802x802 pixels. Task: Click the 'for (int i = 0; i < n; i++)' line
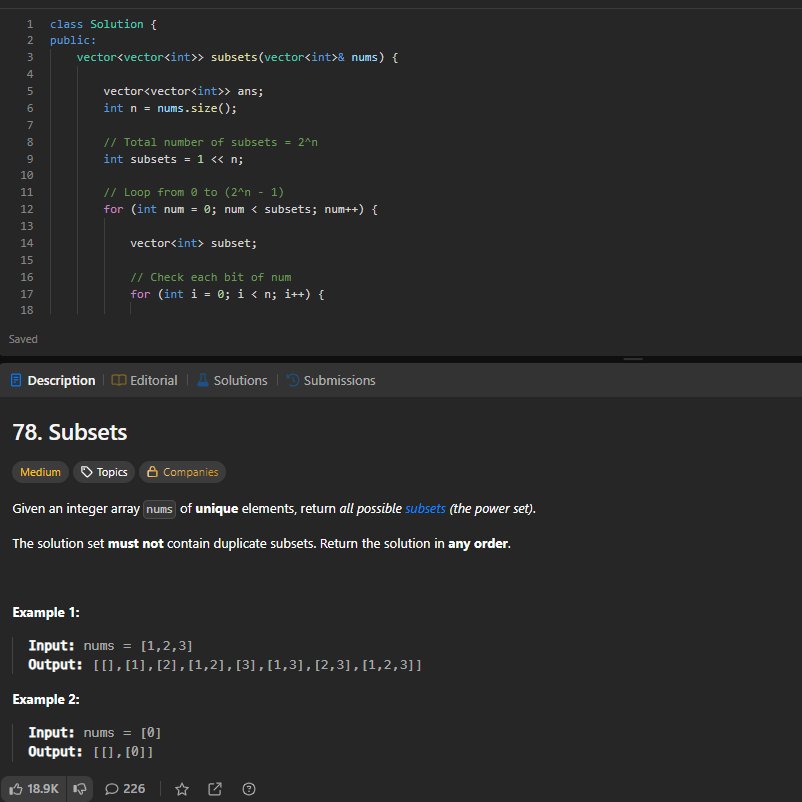click(227, 294)
